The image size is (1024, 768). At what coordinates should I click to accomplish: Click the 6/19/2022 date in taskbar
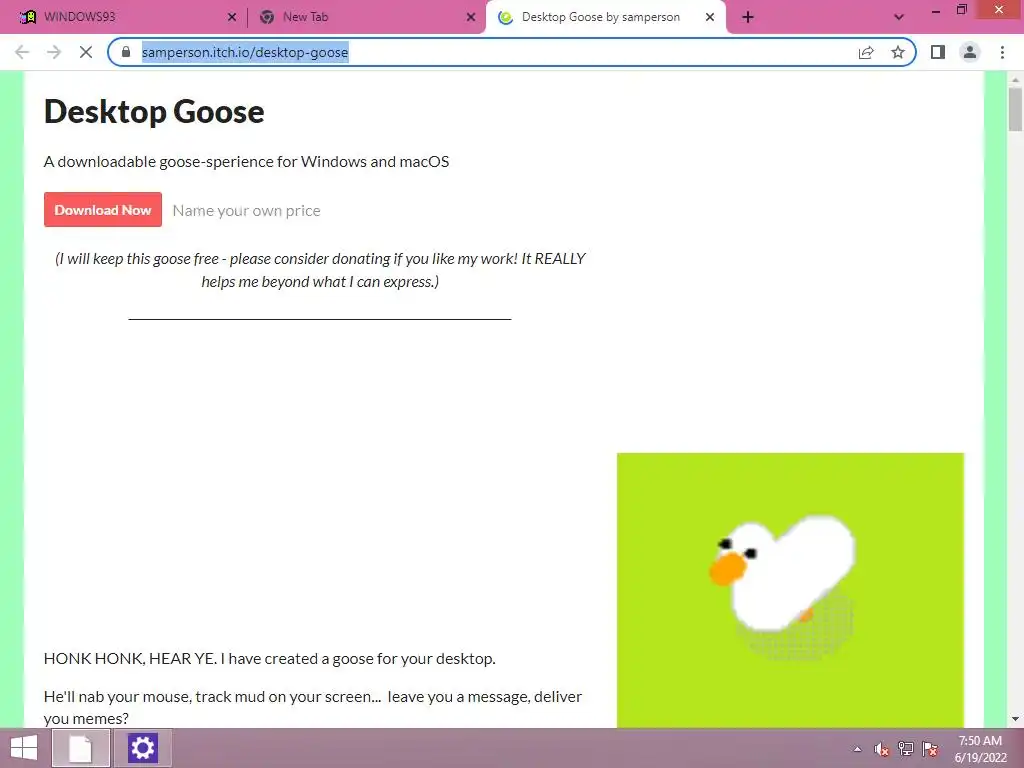[980, 758]
